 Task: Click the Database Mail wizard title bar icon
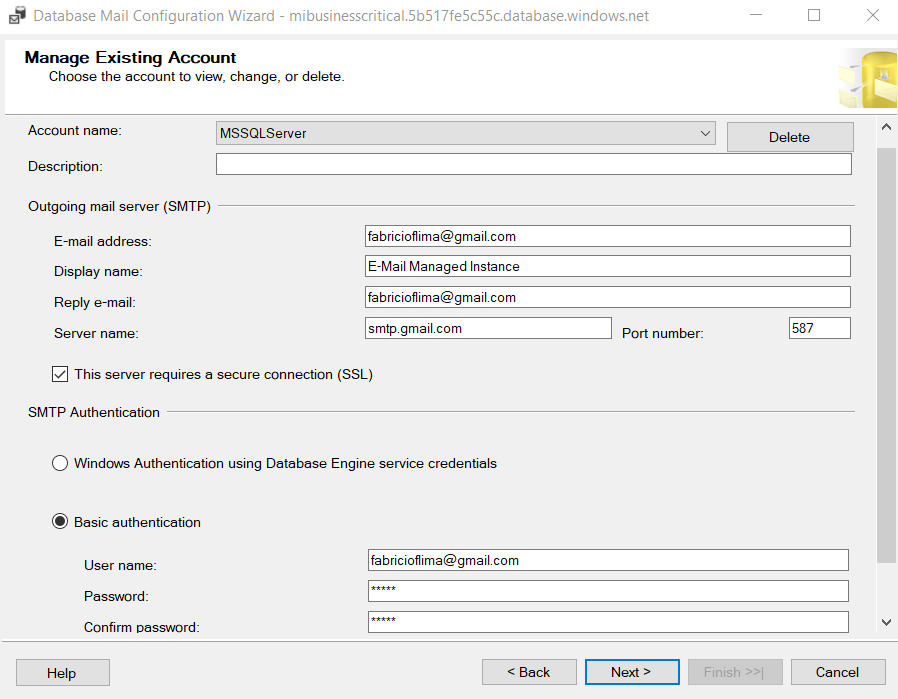click(17, 16)
